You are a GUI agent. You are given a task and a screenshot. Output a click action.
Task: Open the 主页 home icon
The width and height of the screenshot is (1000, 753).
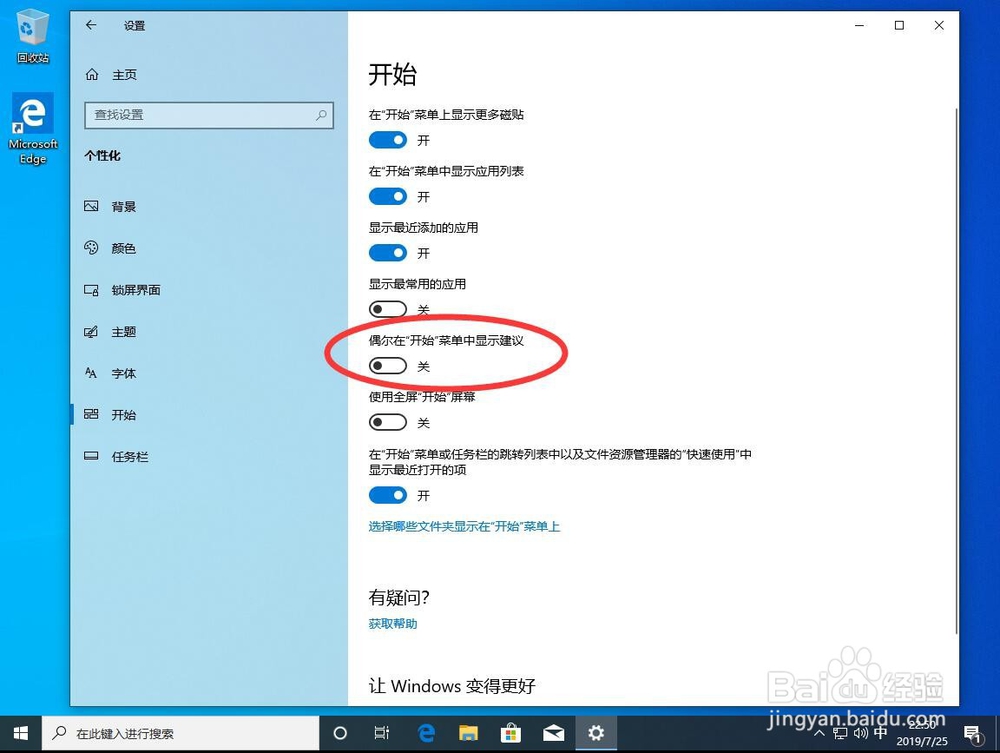pos(92,75)
